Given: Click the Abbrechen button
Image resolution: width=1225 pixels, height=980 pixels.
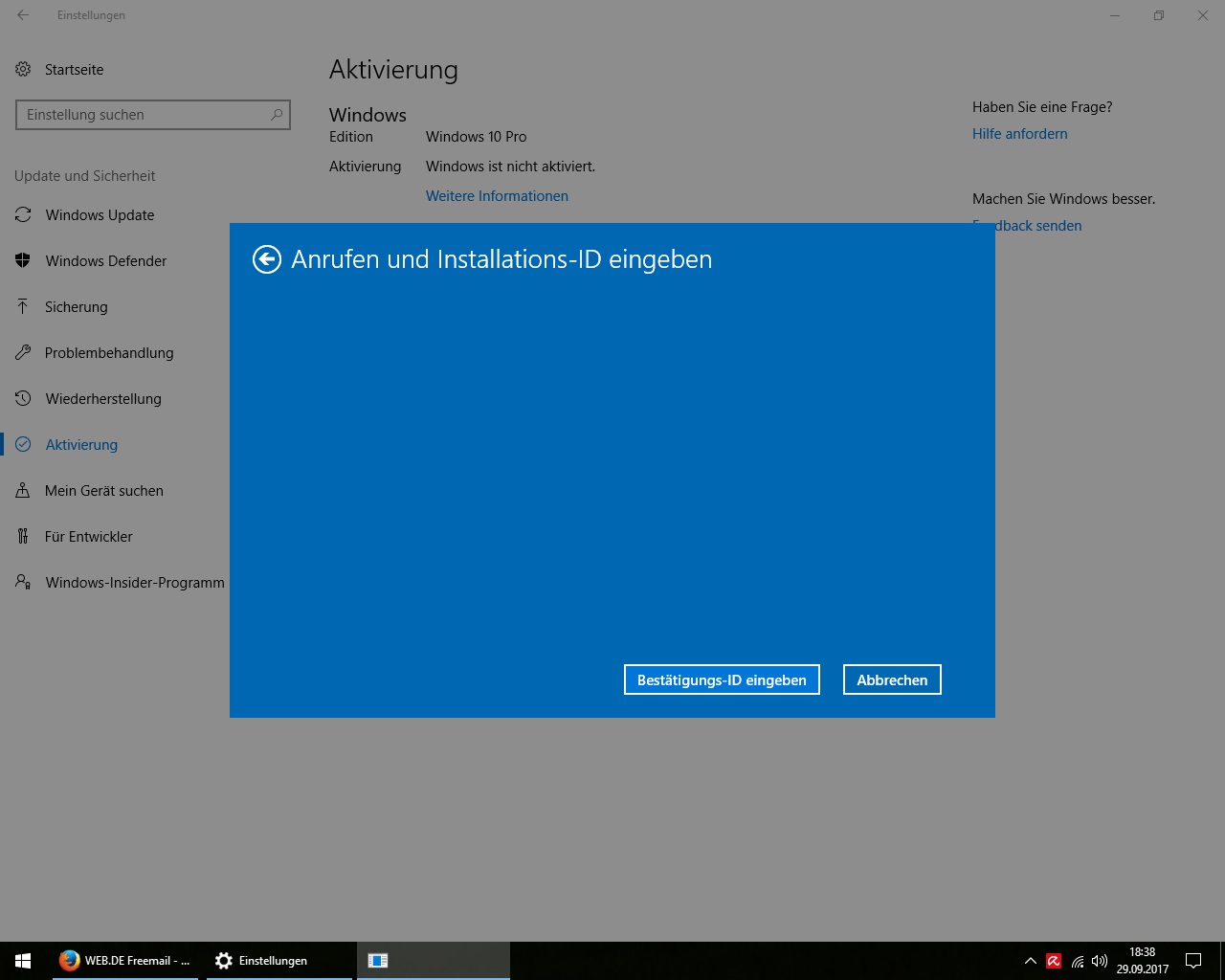Looking at the screenshot, I should [892, 679].
